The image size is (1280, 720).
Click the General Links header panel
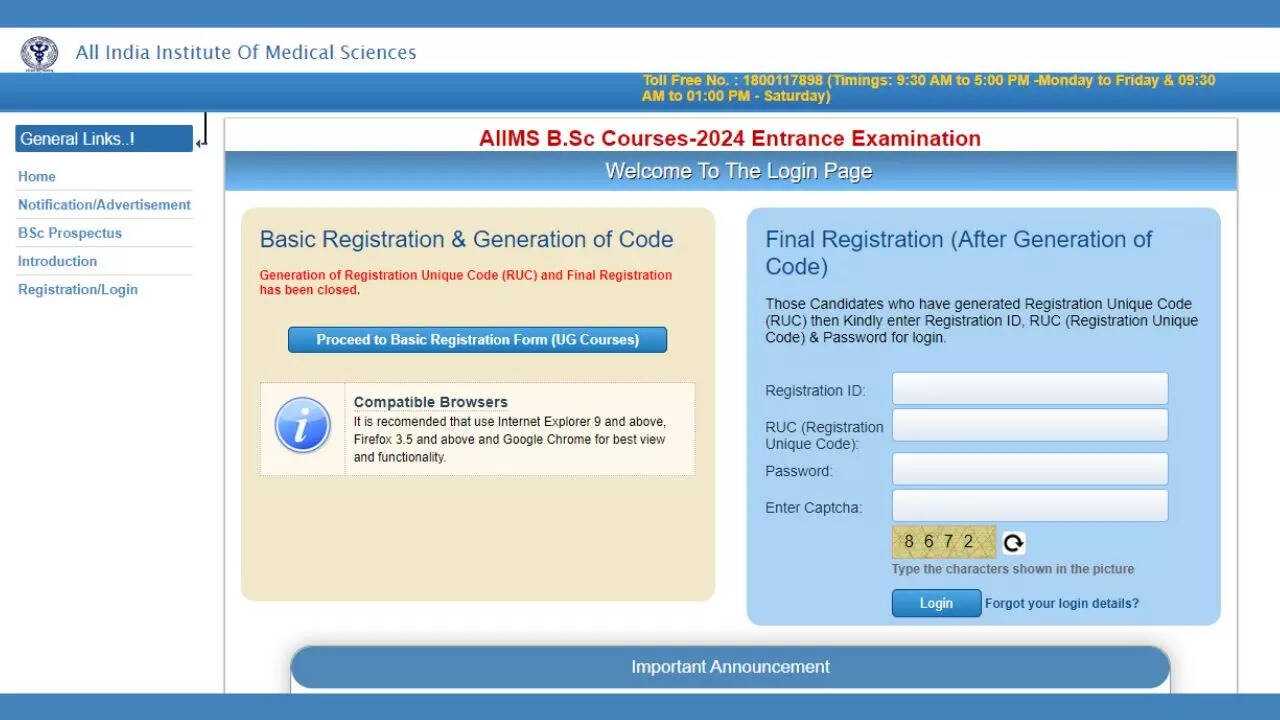click(103, 139)
